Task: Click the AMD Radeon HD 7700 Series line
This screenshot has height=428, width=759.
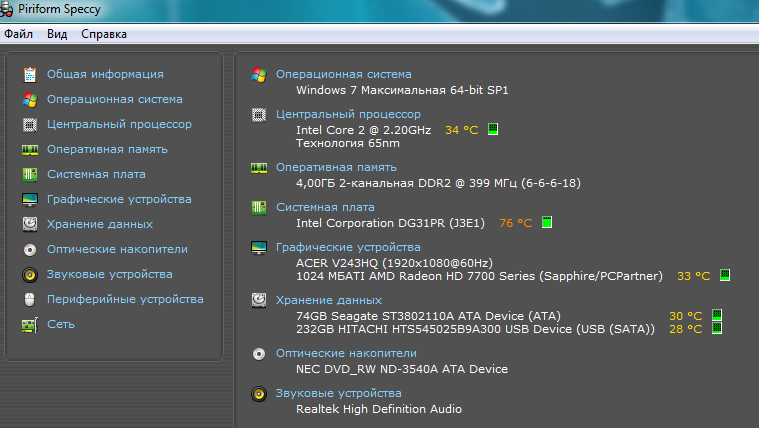Action: point(479,276)
